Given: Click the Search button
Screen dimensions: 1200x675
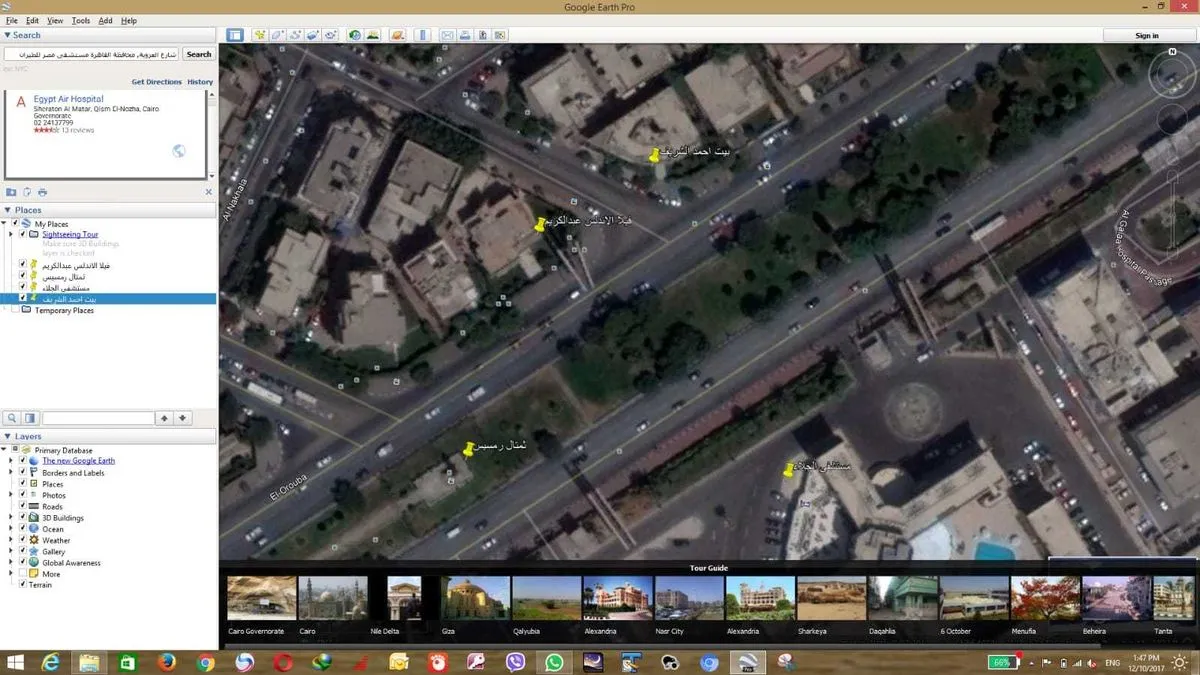Looking at the screenshot, I should click(x=199, y=54).
